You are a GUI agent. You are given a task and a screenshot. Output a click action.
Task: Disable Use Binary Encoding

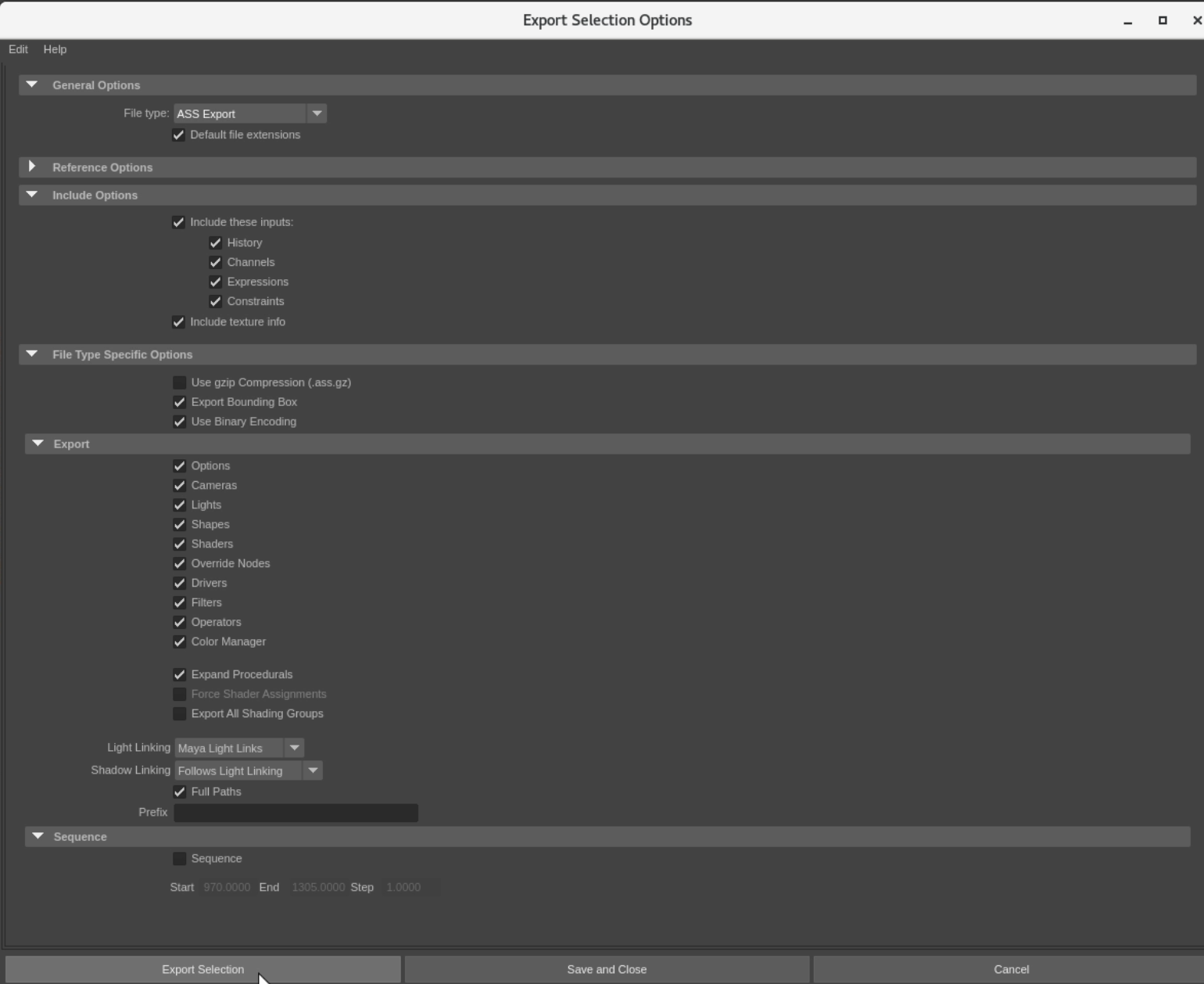click(x=180, y=422)
